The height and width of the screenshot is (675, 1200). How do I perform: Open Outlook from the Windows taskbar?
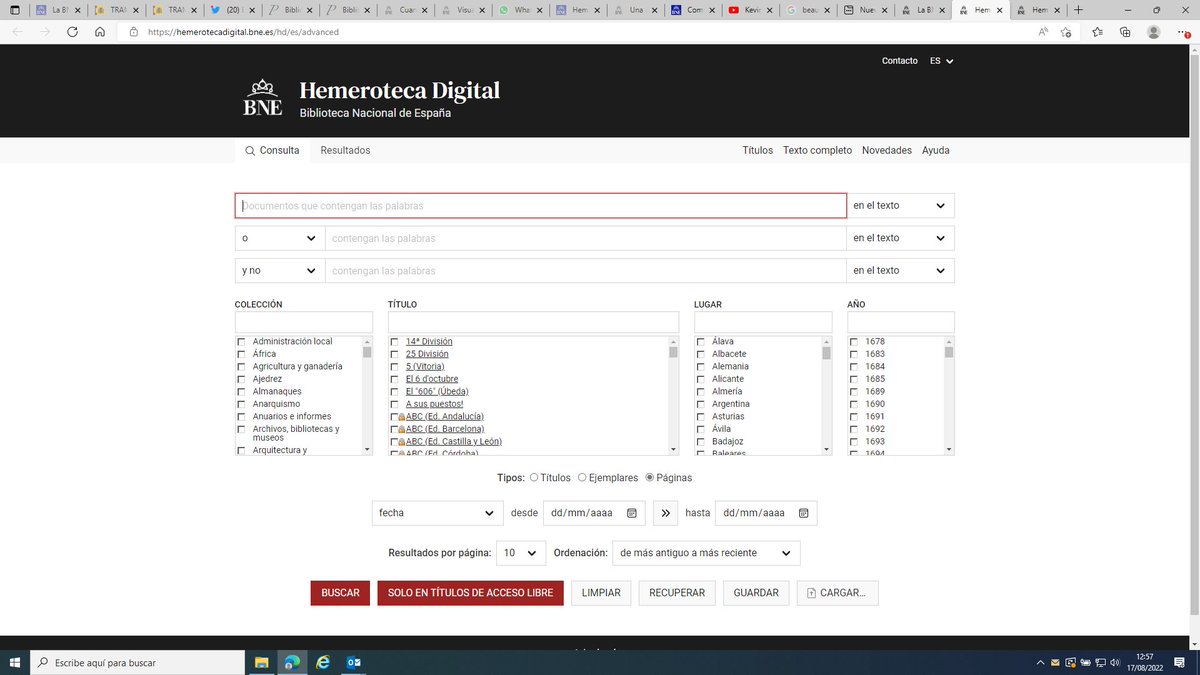point(354,662)
